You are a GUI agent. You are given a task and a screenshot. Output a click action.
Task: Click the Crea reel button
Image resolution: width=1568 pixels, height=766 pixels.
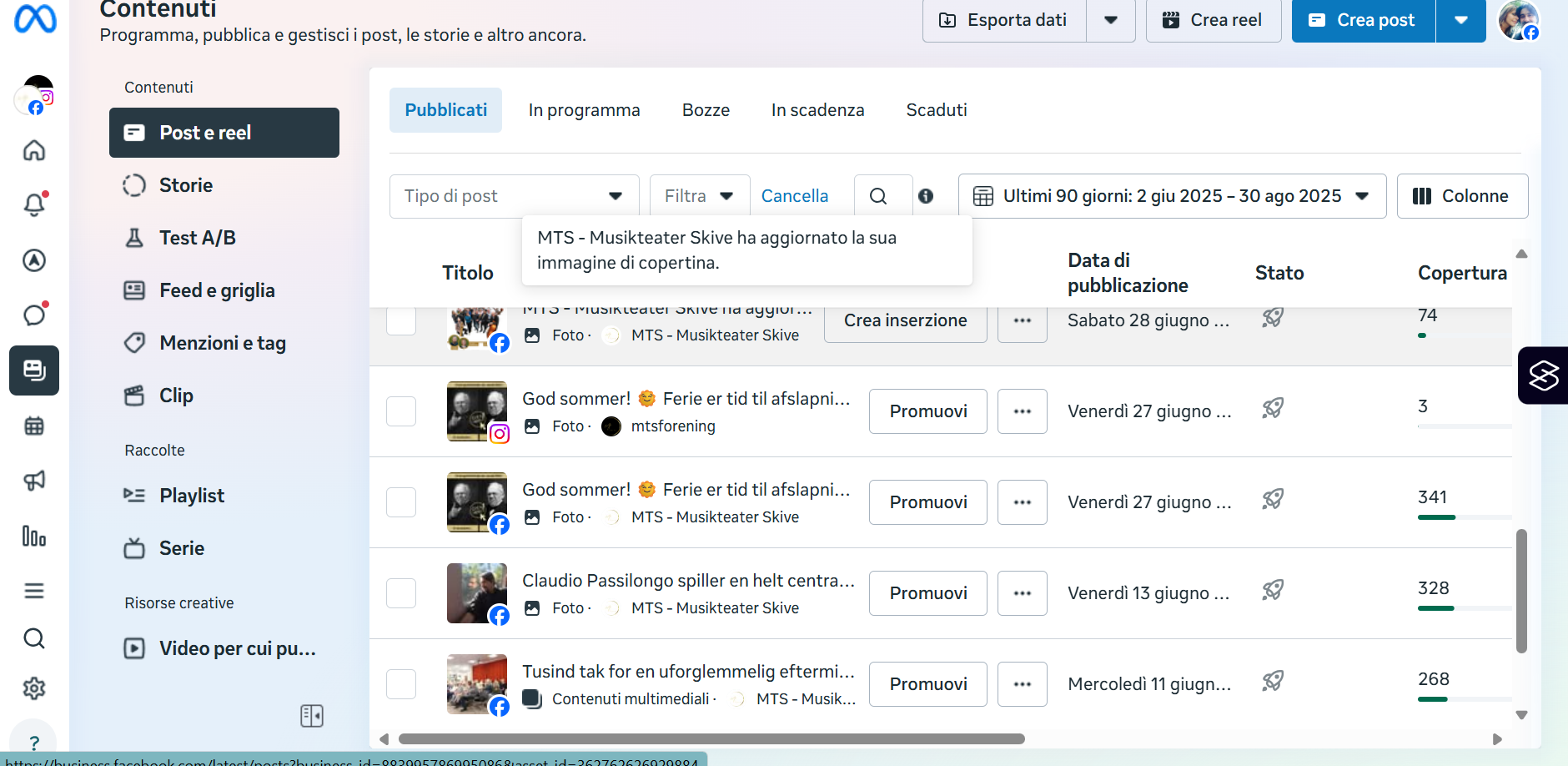coord(1214,20)
